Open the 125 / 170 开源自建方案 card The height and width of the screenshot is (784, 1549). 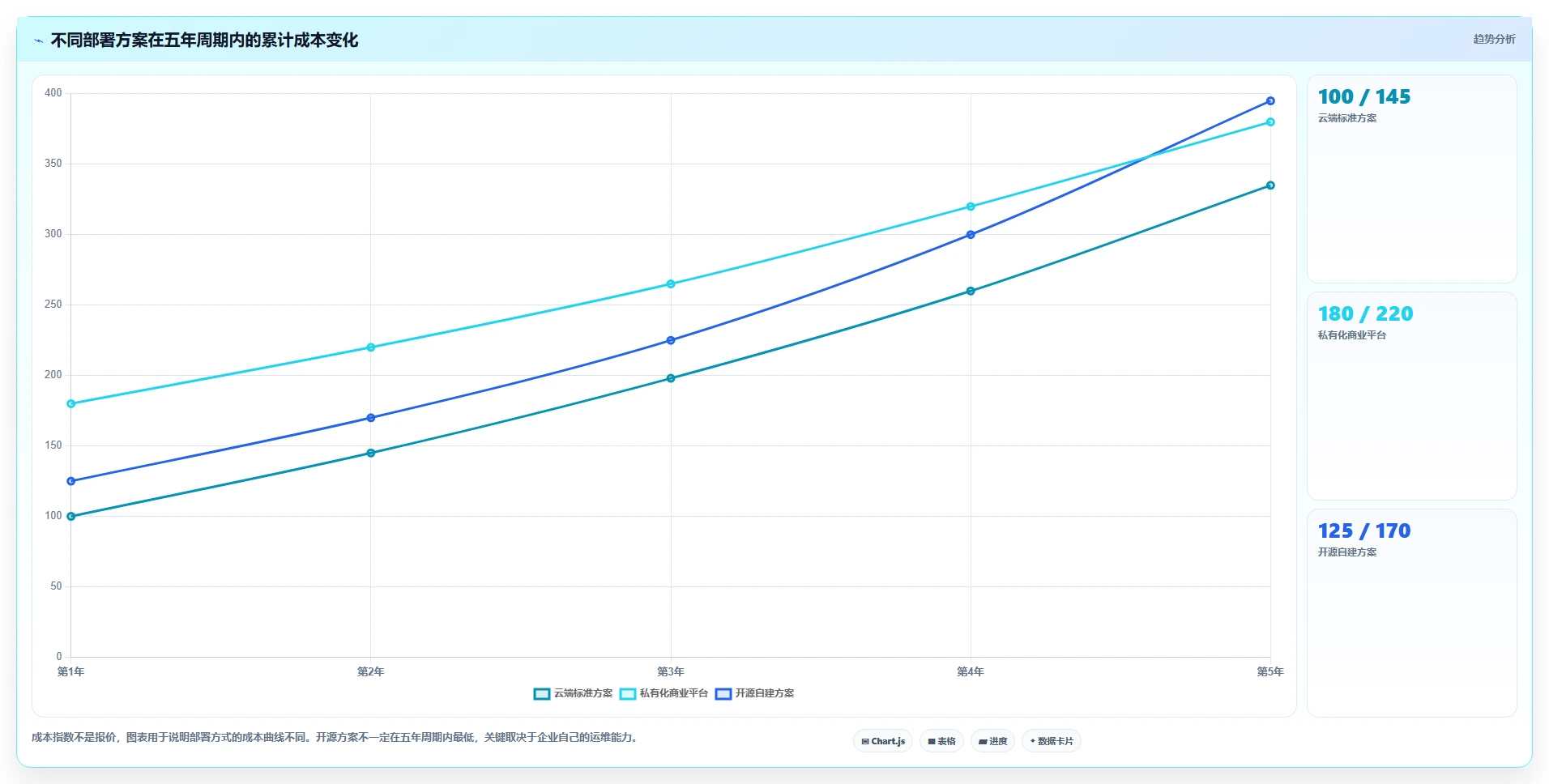point(1411,613)
